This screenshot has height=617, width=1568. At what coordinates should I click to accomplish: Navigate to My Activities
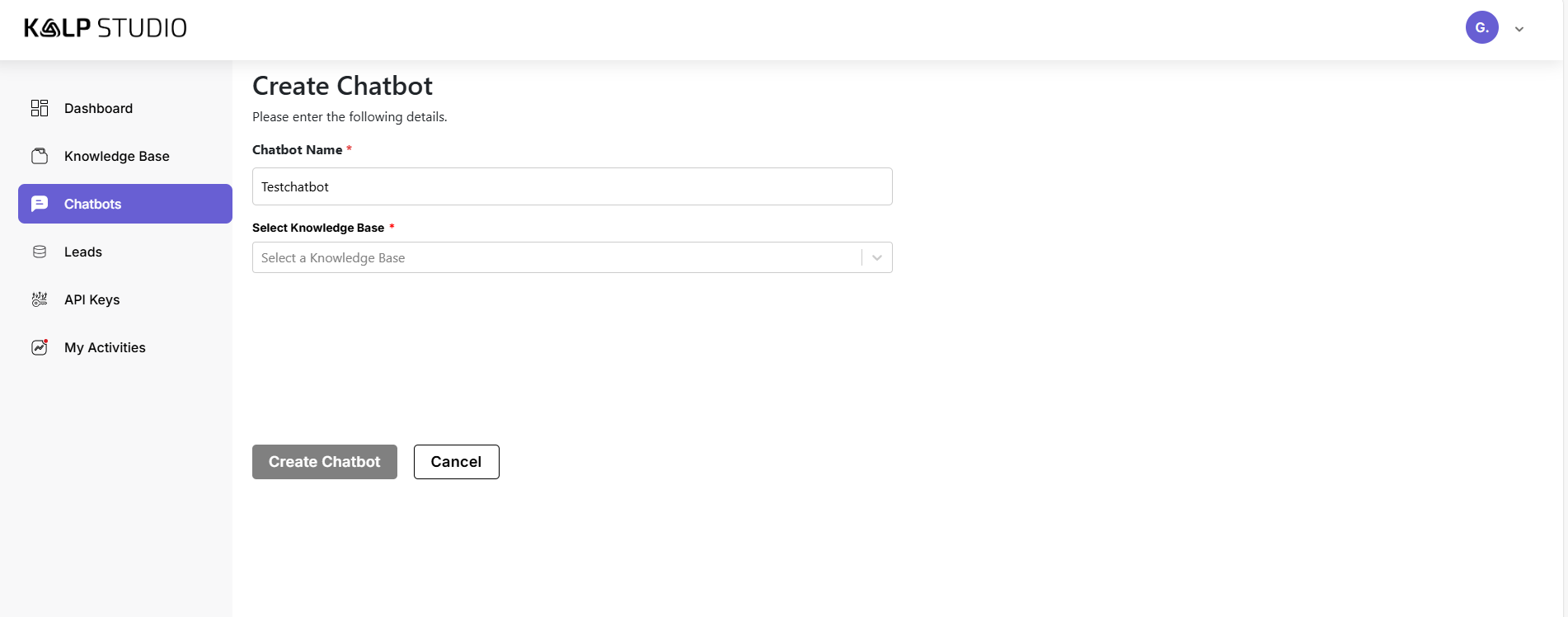(x=105, y=347)
